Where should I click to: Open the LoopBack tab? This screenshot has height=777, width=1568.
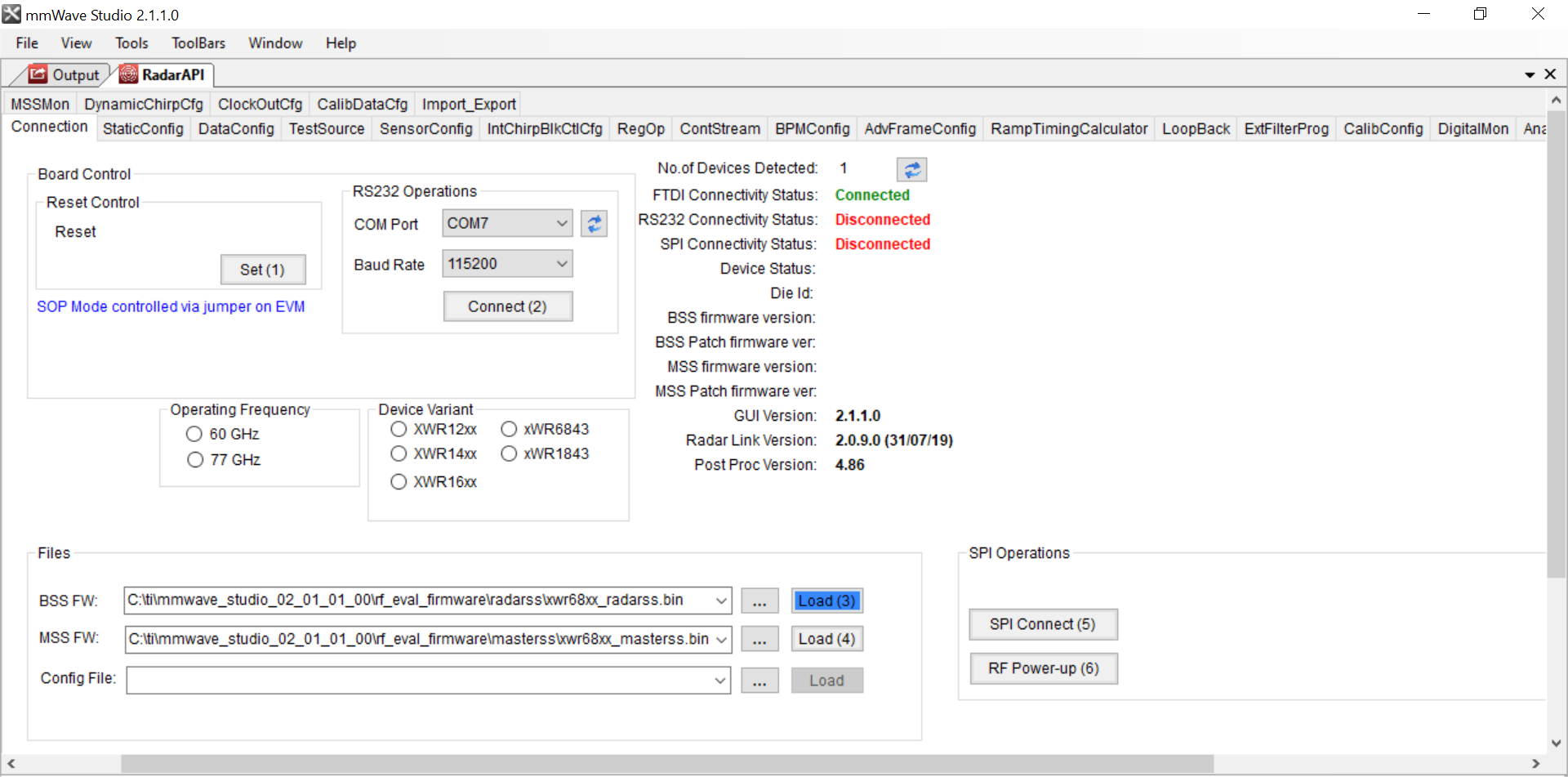coord(1196,129)
